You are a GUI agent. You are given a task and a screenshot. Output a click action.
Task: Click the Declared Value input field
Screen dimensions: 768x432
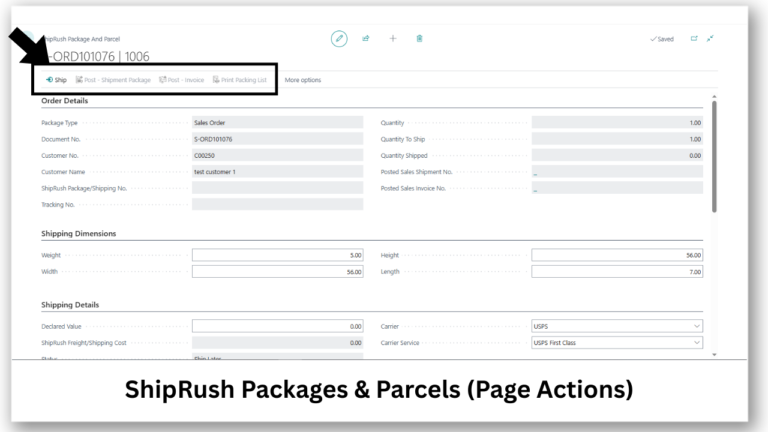click(278, 326)
